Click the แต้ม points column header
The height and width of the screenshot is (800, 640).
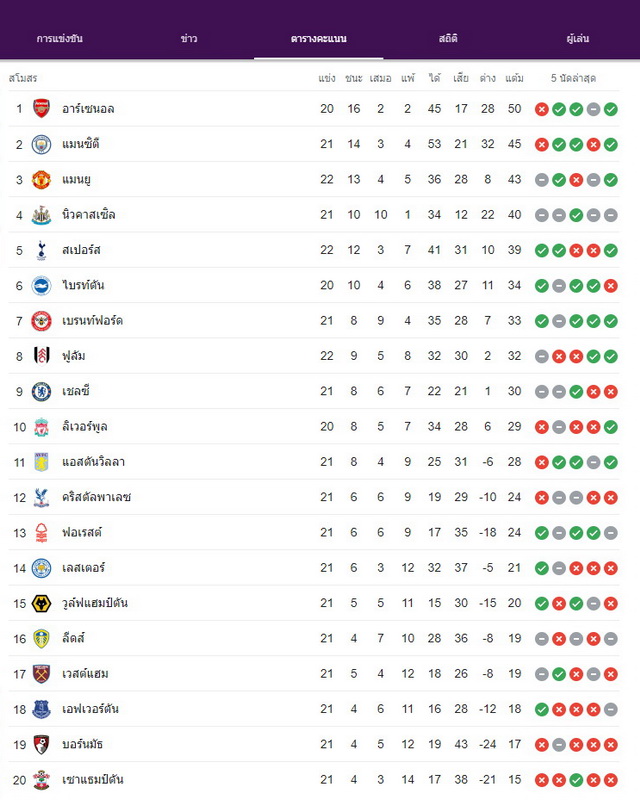pos(514,78)
